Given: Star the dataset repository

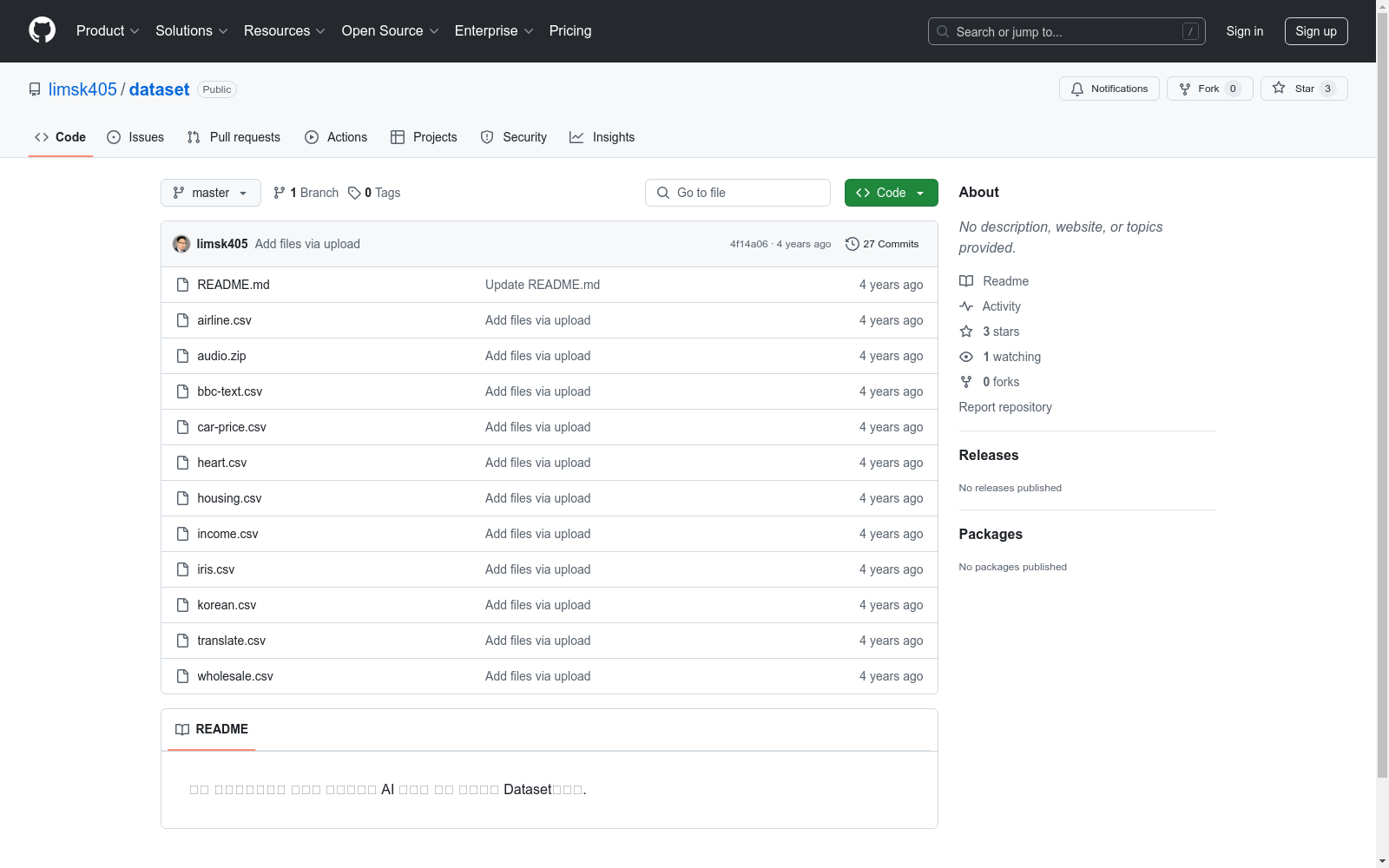Looking at the screenshot, I should point(1304,89).
